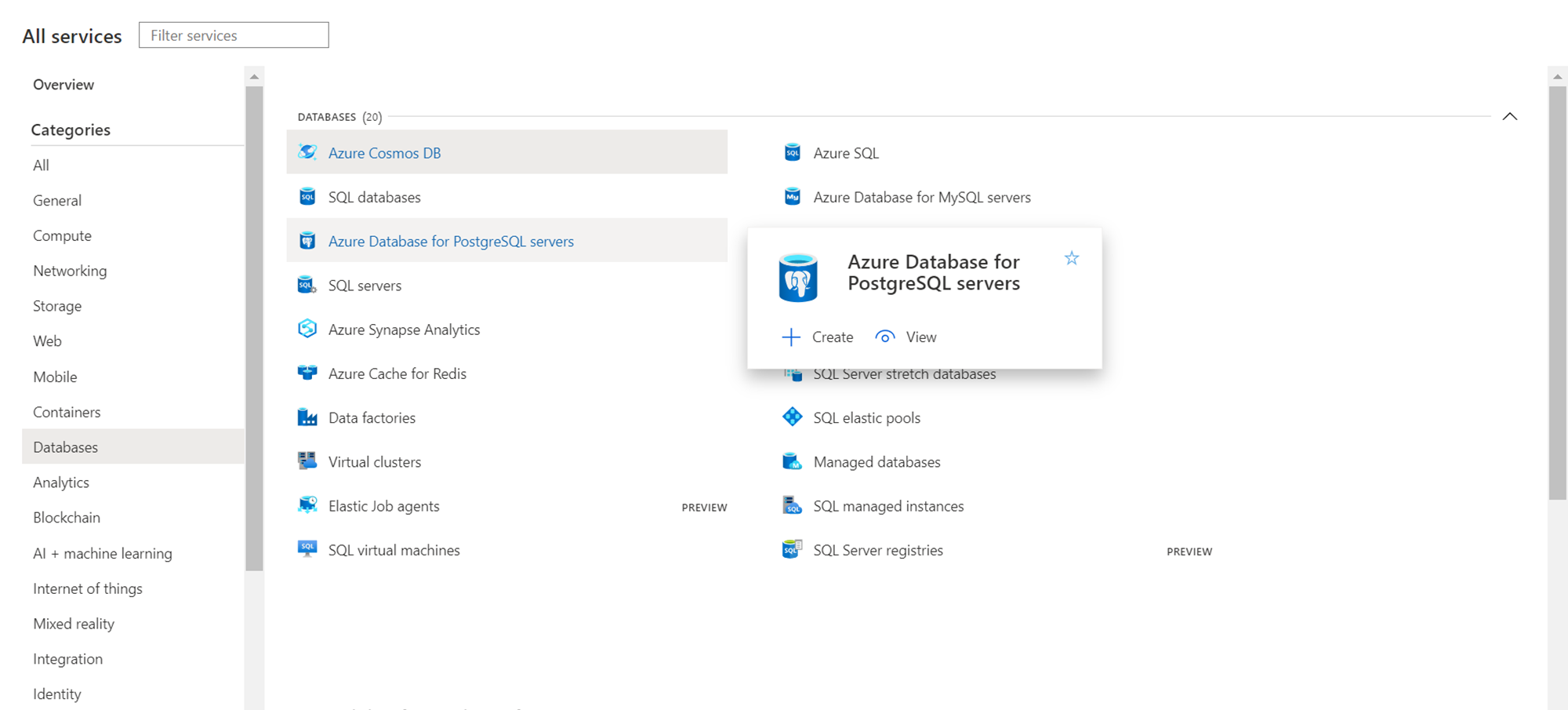
Task: Click the SQL elastic pools icon
Action: [x=793, y=417]
